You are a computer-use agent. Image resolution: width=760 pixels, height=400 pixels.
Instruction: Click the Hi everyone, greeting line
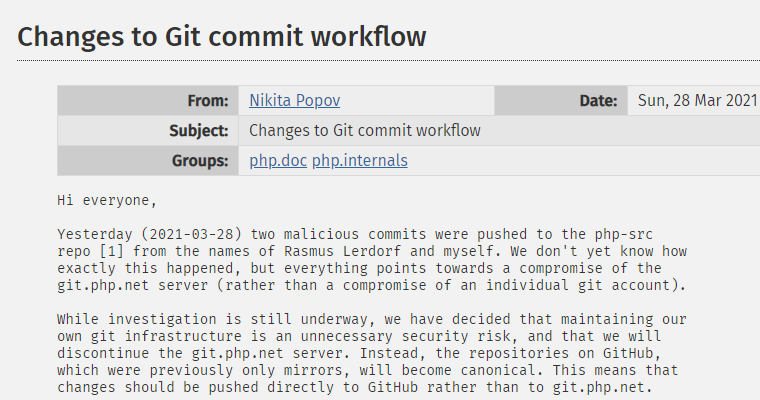(x=107, y=200)
